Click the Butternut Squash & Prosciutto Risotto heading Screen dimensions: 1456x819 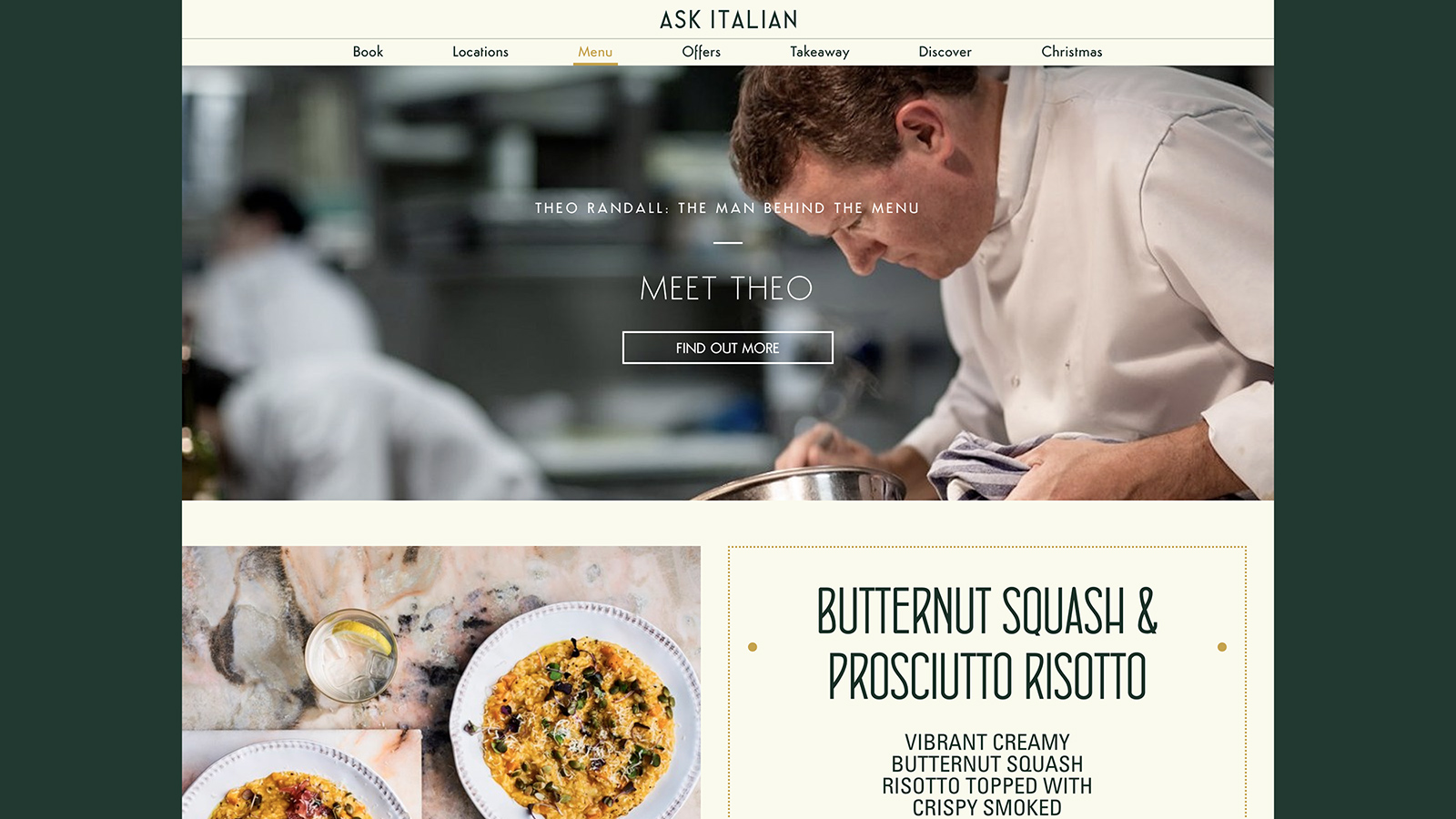987,644
